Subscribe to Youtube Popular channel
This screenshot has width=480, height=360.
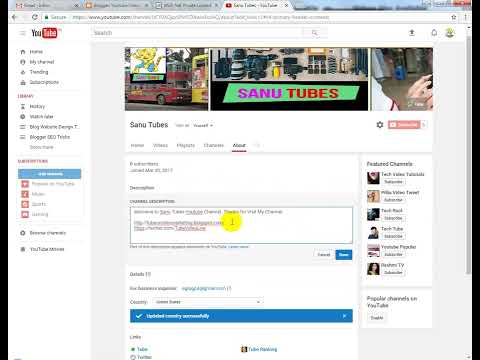click(393, 254)
